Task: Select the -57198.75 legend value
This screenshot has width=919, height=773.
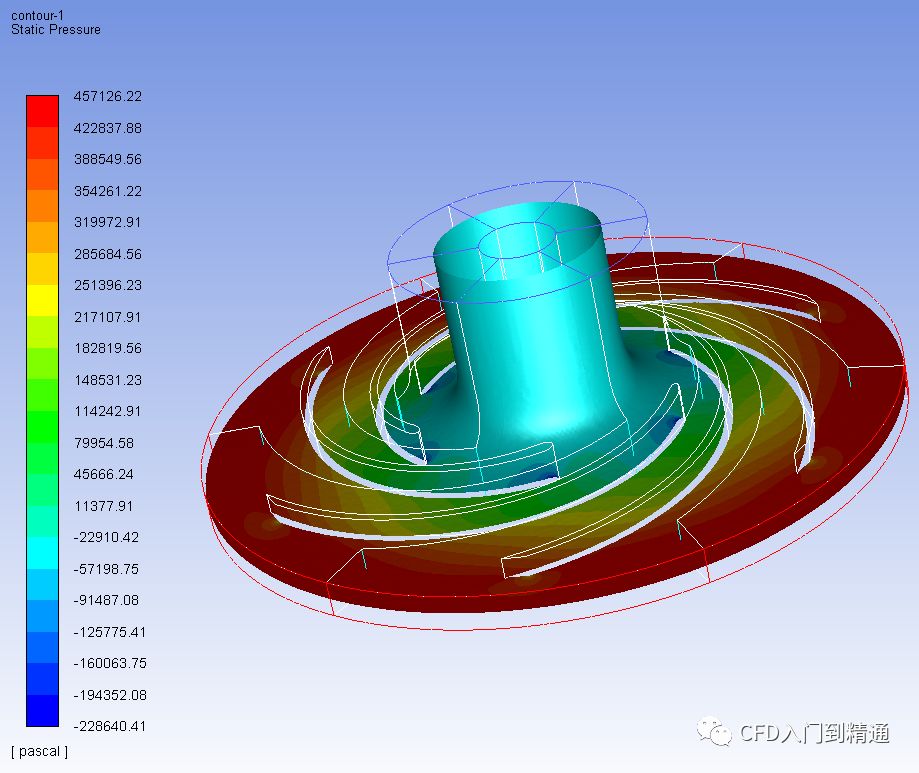Action: [106, 569]
